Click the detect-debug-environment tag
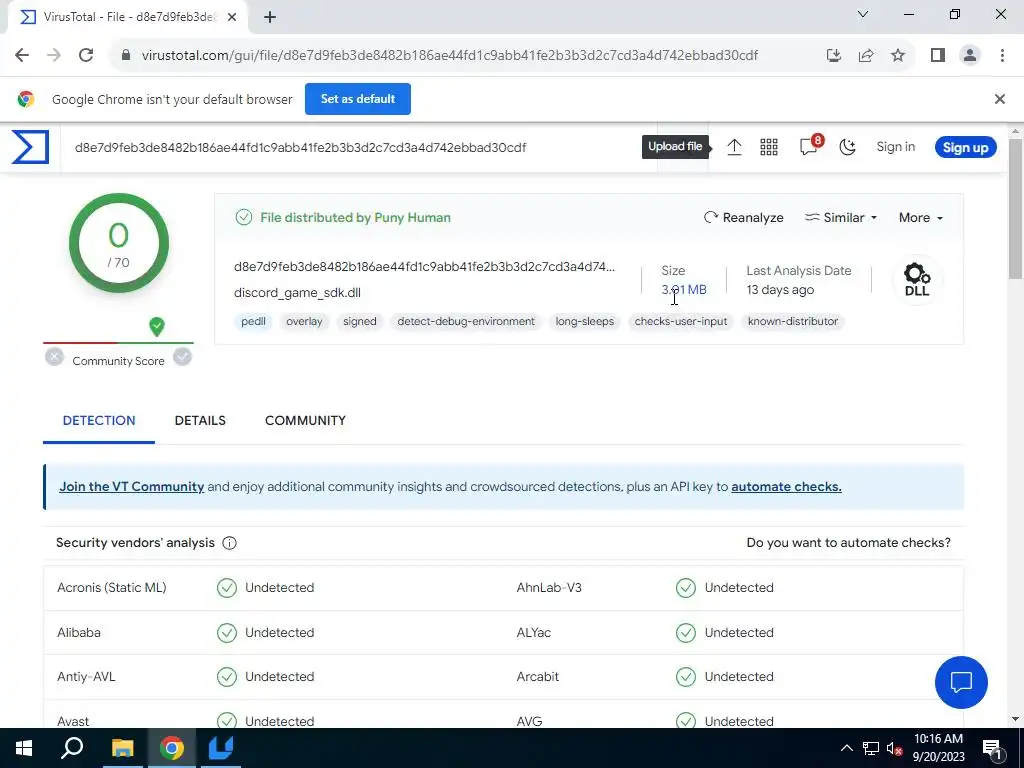Screen dimensions: 1024x768 click(466, 321)
